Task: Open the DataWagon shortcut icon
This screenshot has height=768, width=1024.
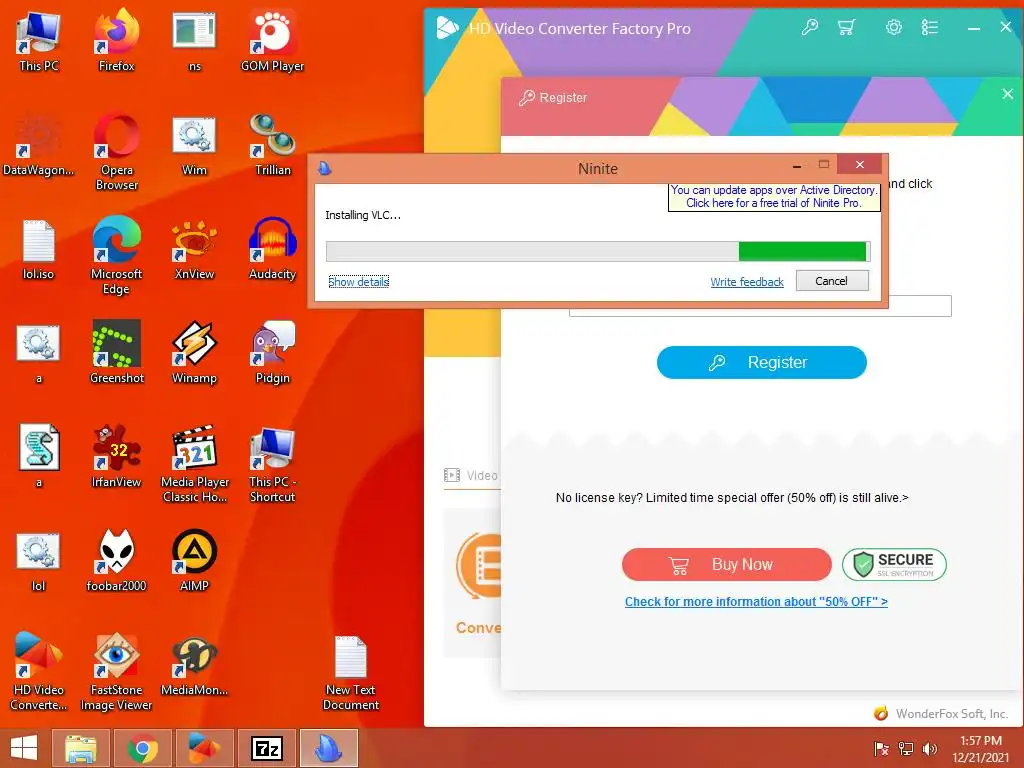Action: pos(39,145)
